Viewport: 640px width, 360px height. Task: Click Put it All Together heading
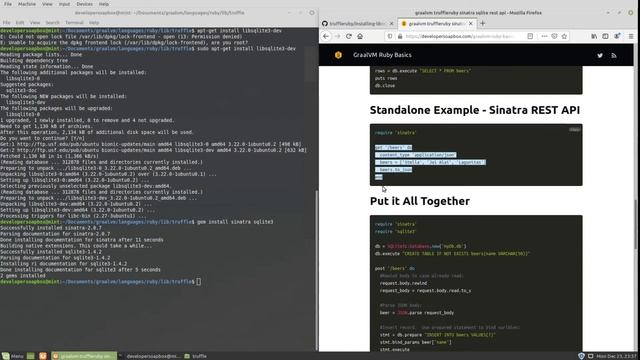(420, 201)
